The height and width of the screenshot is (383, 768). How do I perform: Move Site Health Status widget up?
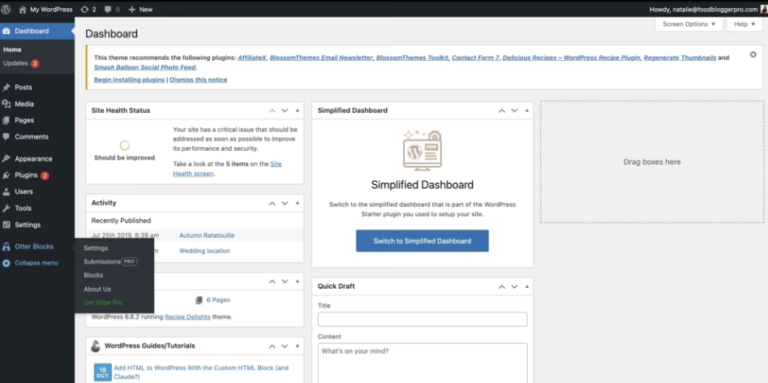(272, 111)
